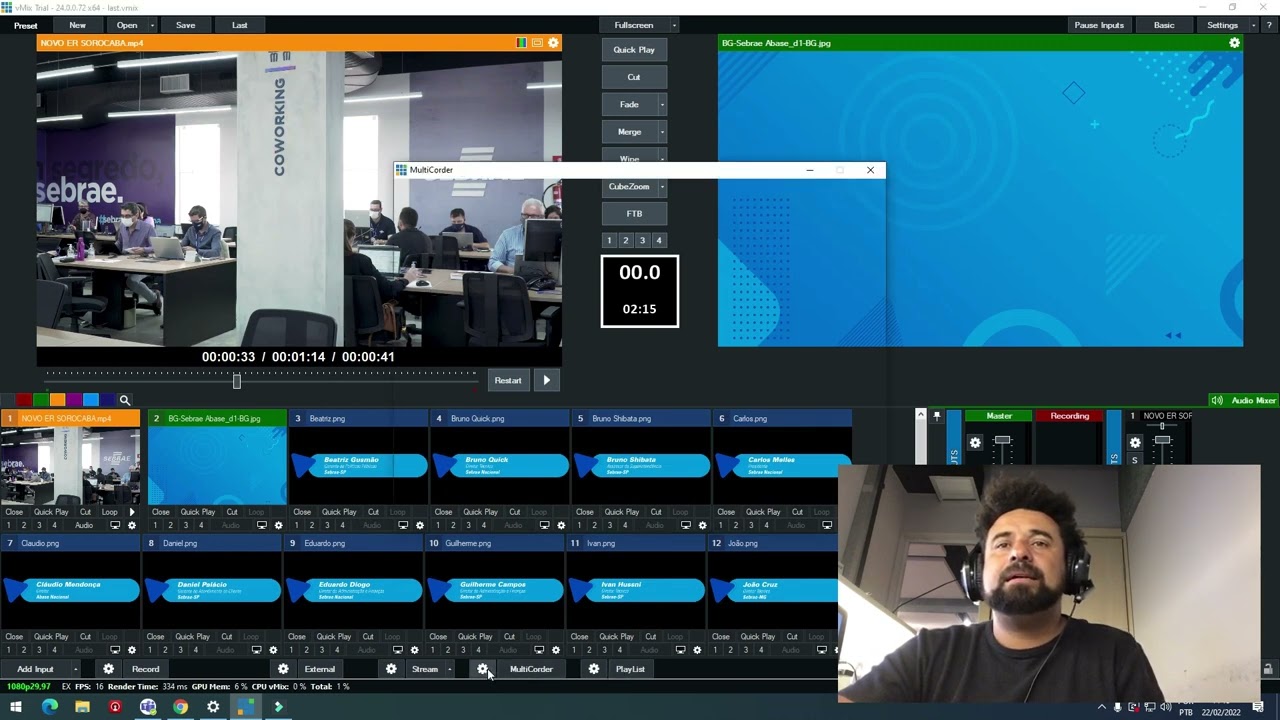Select input 9 Eduardo.png thumbnail

[354, 590]
